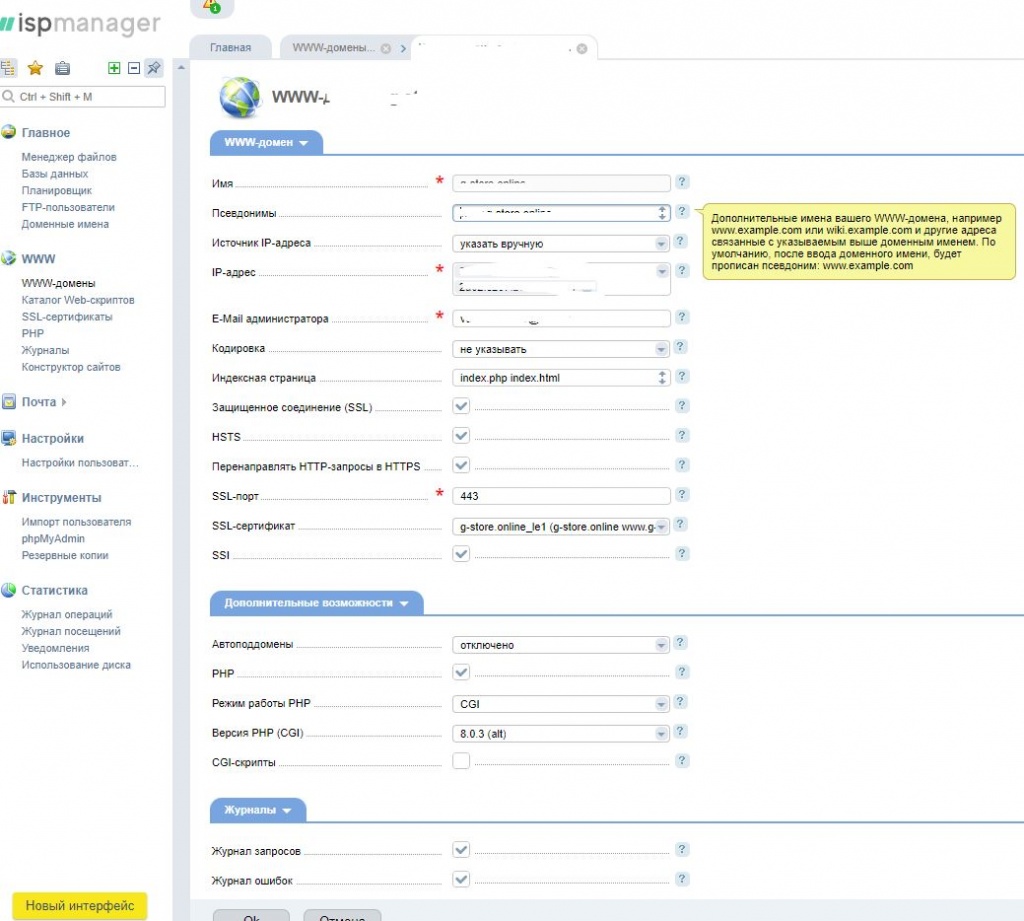This screenshot has width=1024, height=921.
Task: Toggle the pin sidebar icon
Action: 153,68
